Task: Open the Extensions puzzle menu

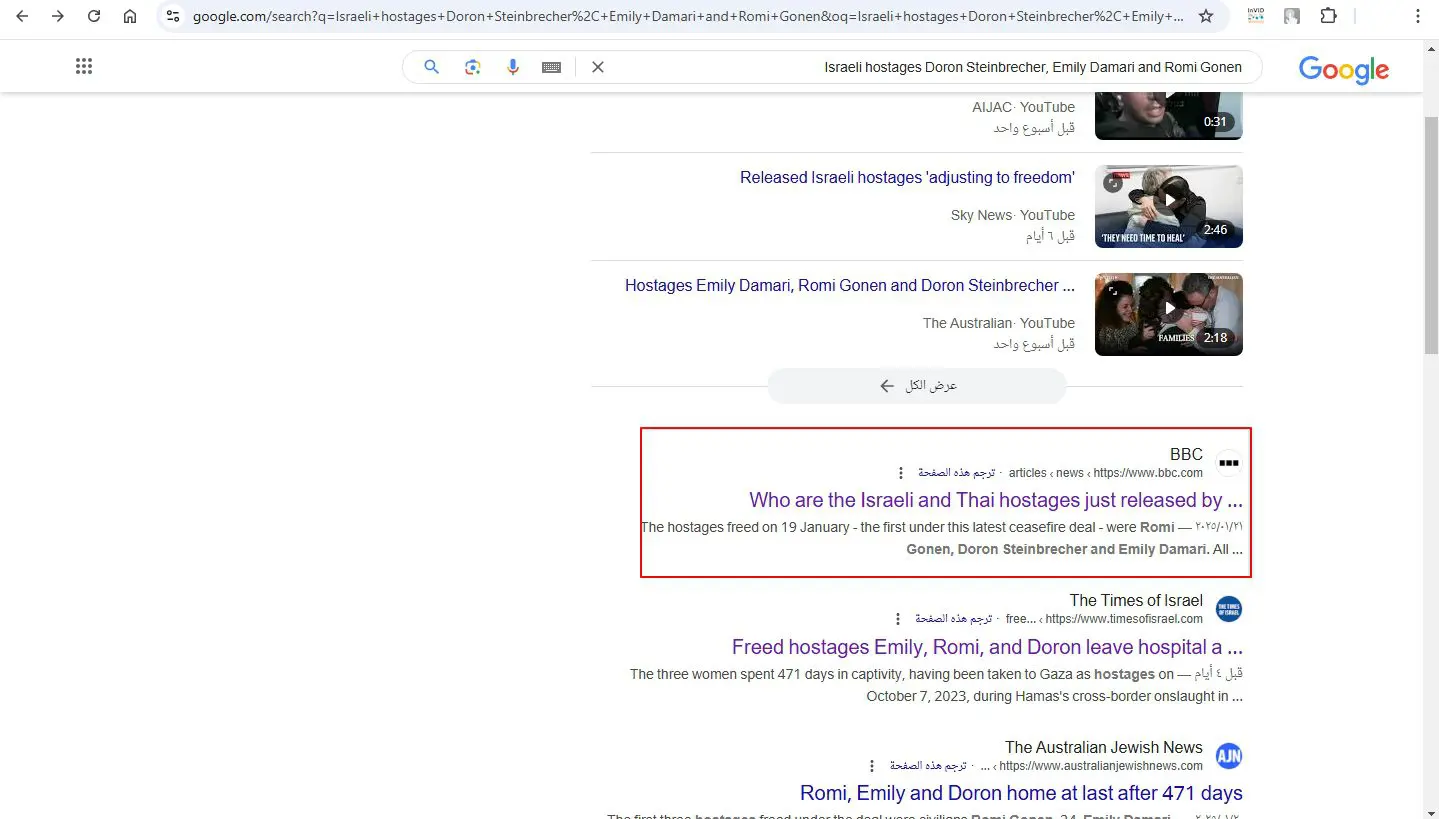Action: click(x=1328, y=16)
